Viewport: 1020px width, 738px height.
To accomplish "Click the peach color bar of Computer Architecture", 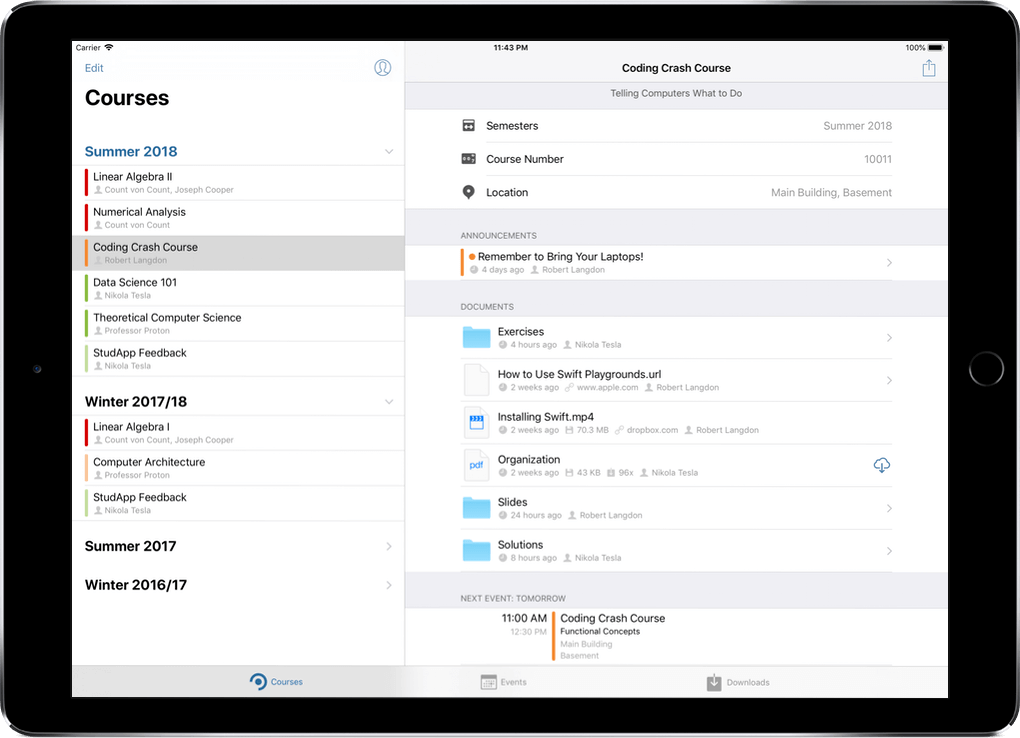I will 87,468.
